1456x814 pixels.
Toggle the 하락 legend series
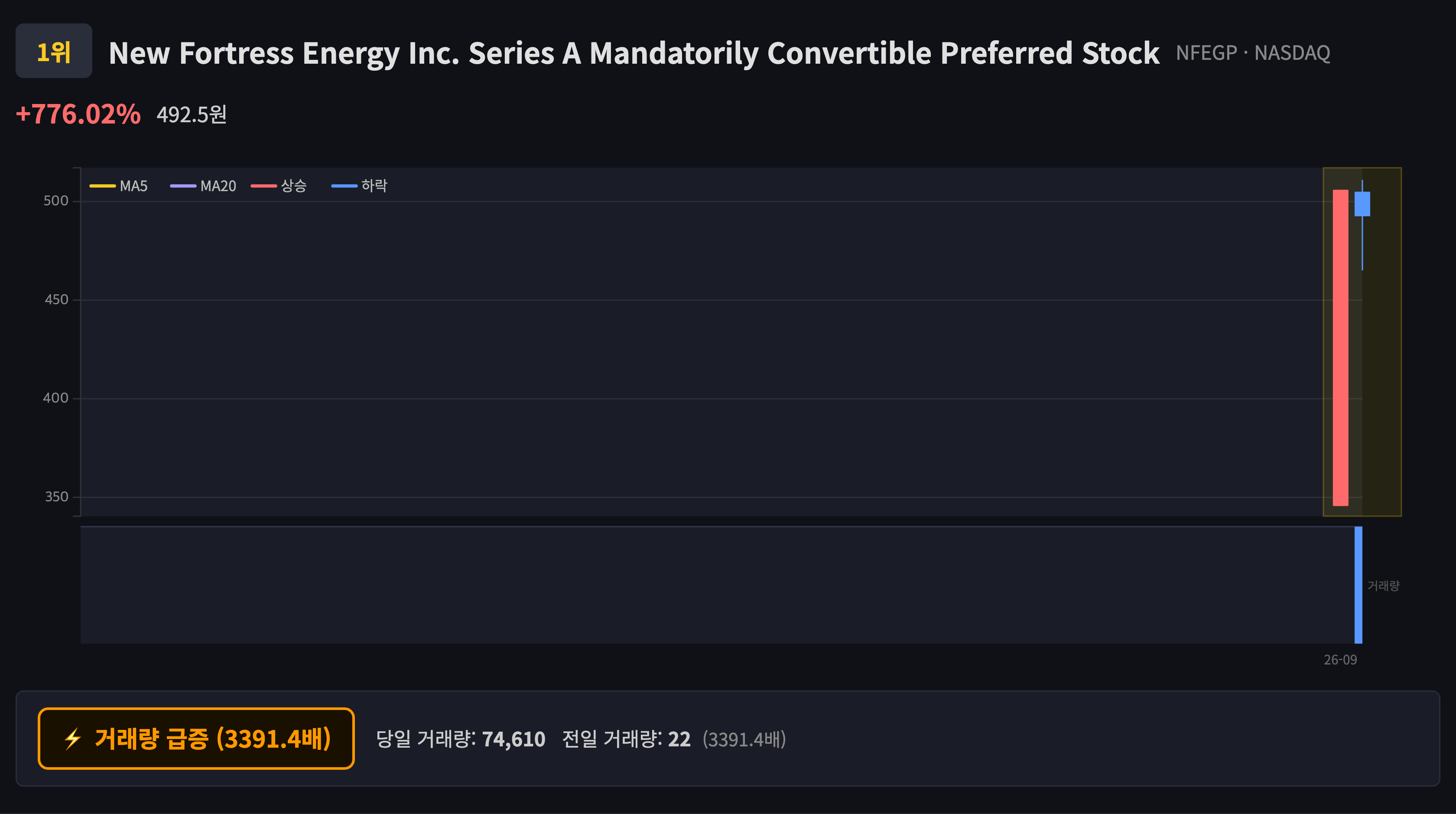click(360, 186)
